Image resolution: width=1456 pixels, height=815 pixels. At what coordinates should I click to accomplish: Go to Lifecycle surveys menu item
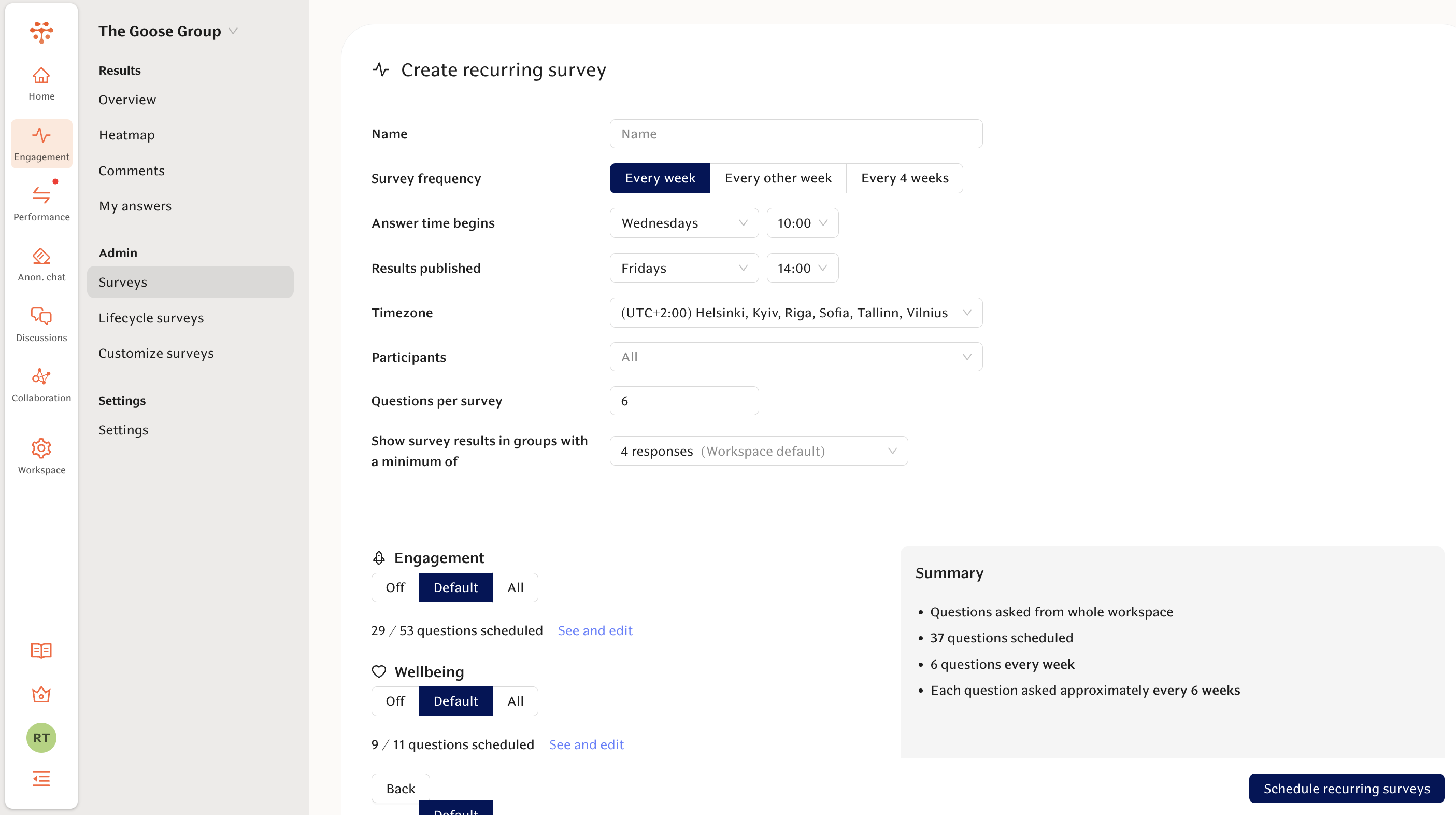[151, 318]
